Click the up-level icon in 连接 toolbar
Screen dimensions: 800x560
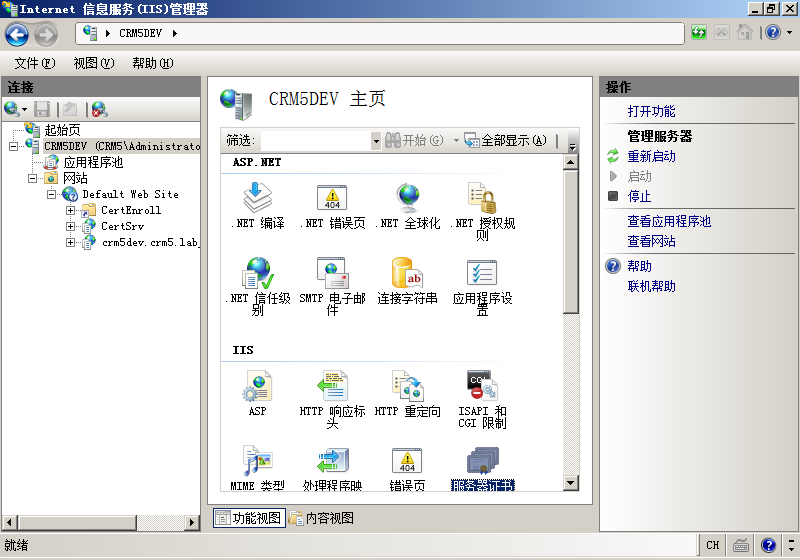70,109
